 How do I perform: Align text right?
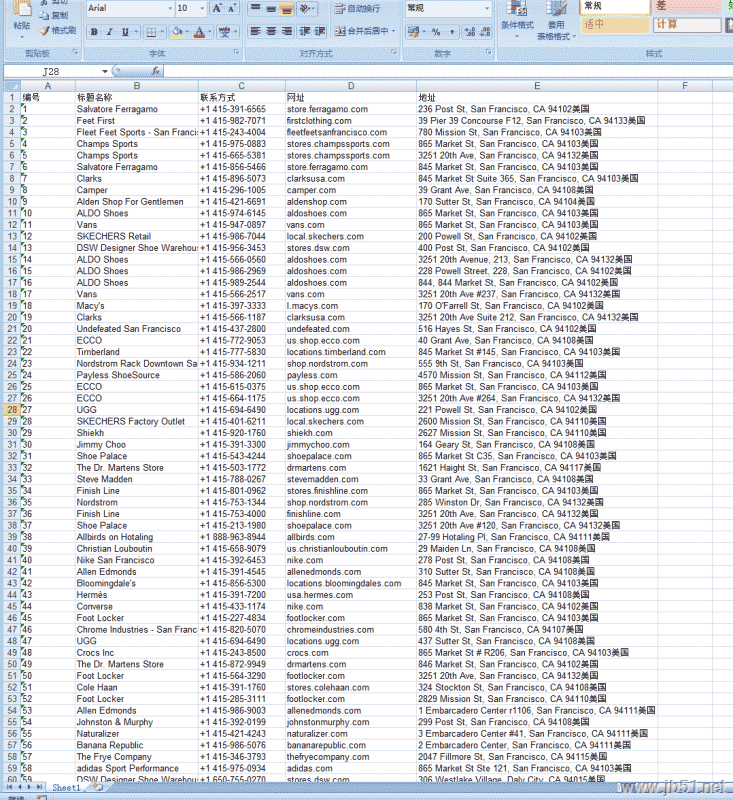point(287,31)
